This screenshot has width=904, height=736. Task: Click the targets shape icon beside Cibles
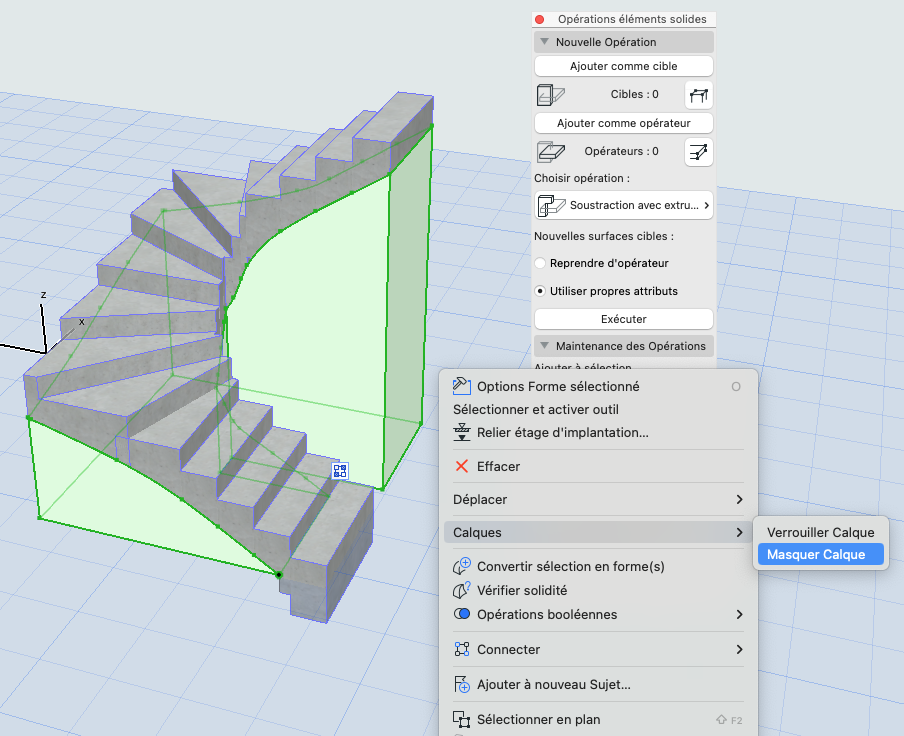click(551, 95)
